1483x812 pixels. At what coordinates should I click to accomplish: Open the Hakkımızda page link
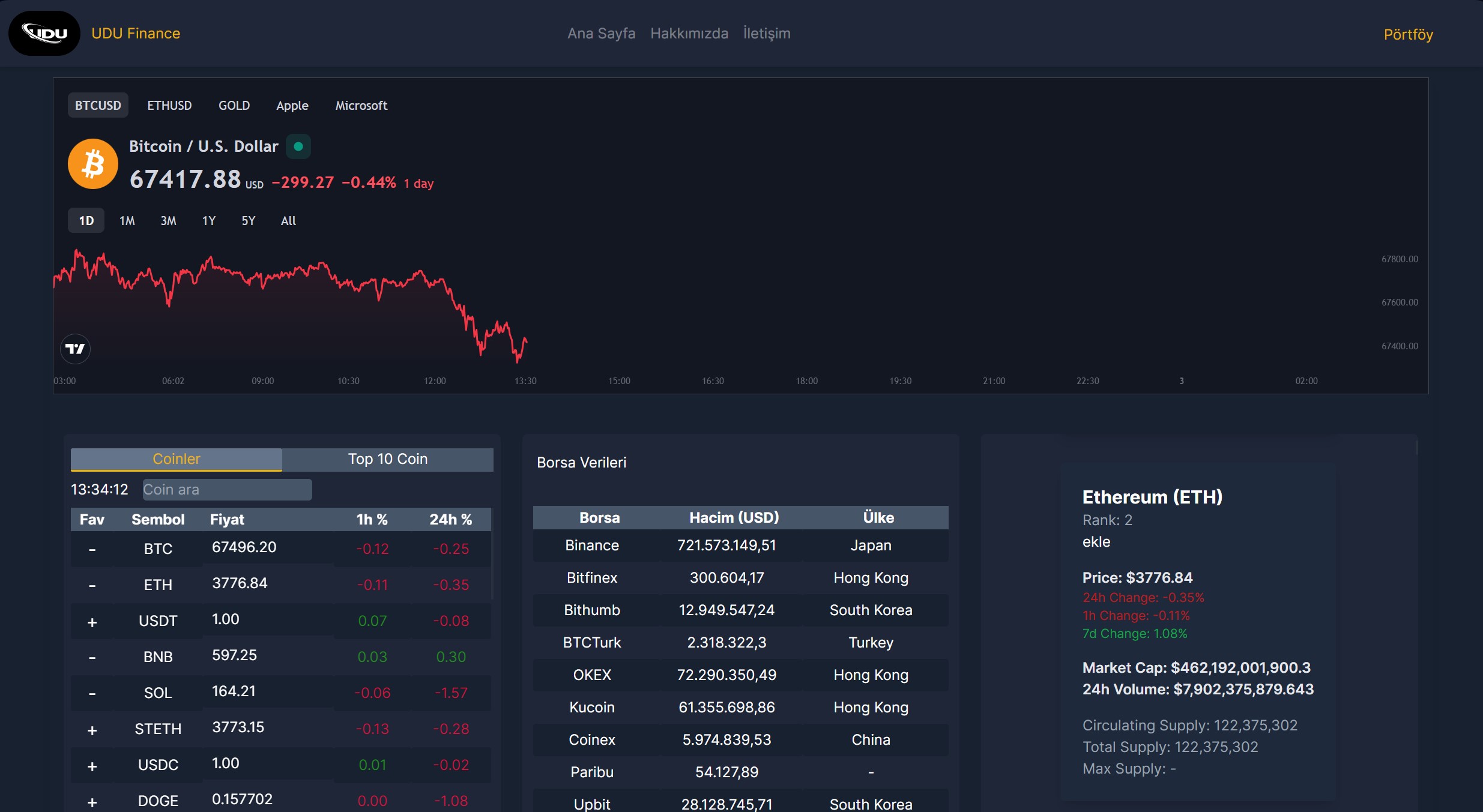(x=689, y=34)
